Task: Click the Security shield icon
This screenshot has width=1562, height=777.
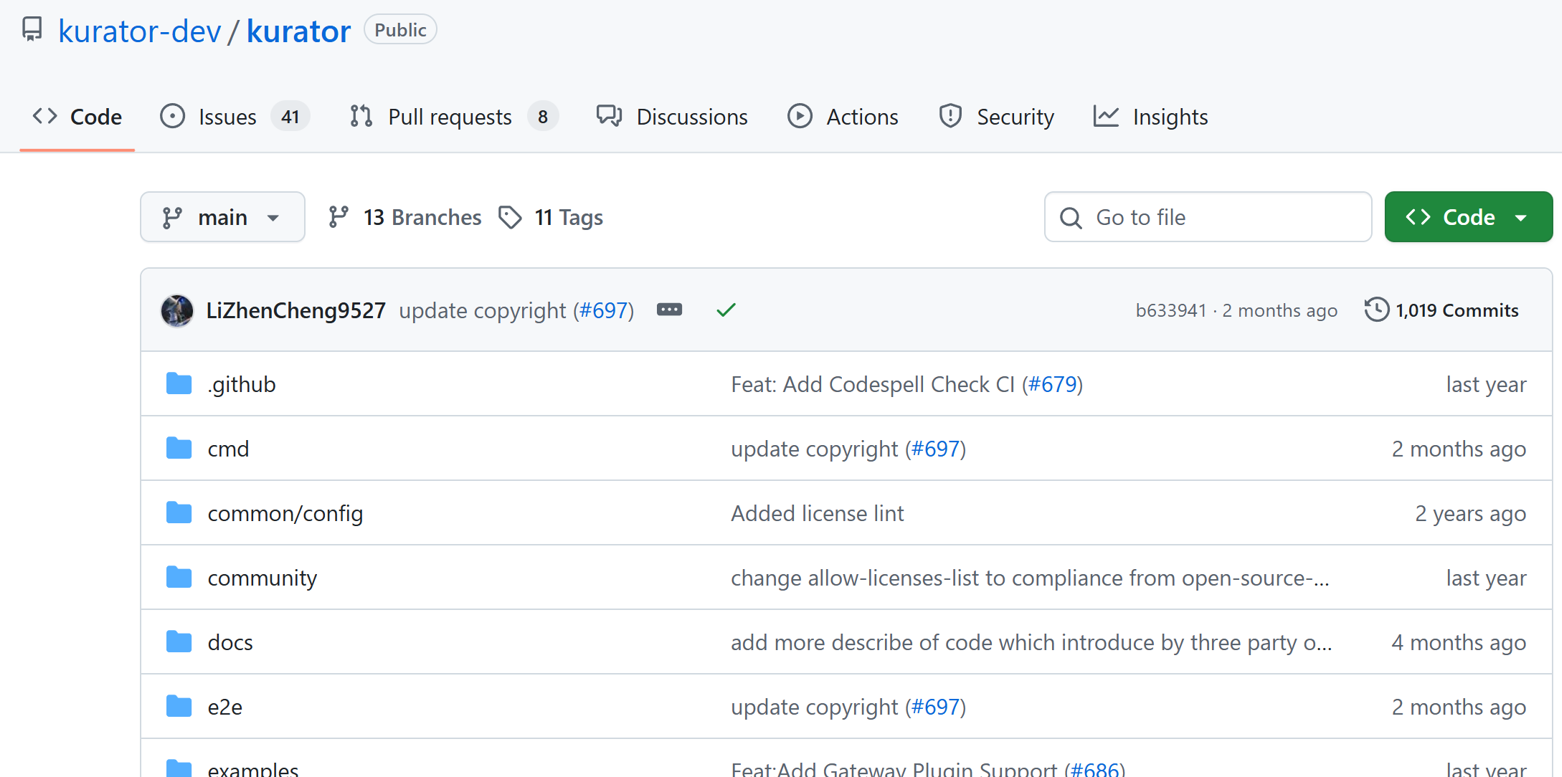Action: (x=950, y=117)
